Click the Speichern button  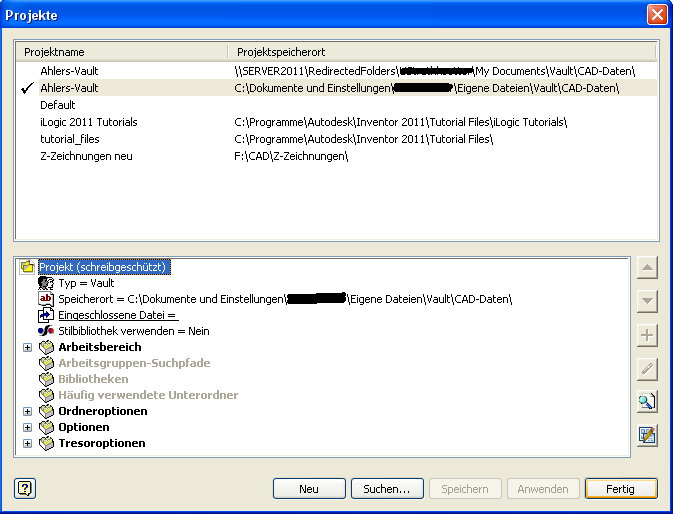pos(465,489)
